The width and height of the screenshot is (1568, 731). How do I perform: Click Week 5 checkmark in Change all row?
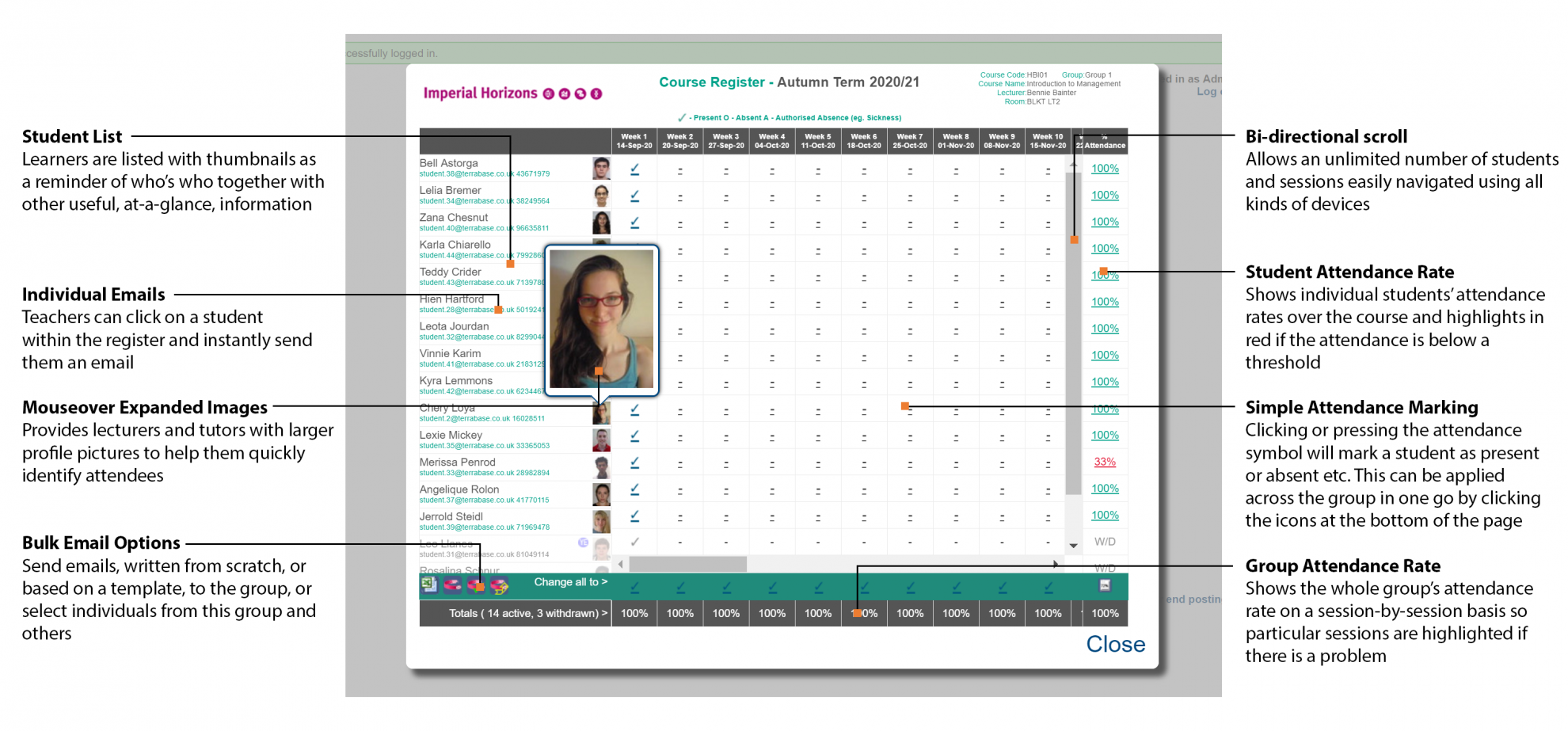817,586
